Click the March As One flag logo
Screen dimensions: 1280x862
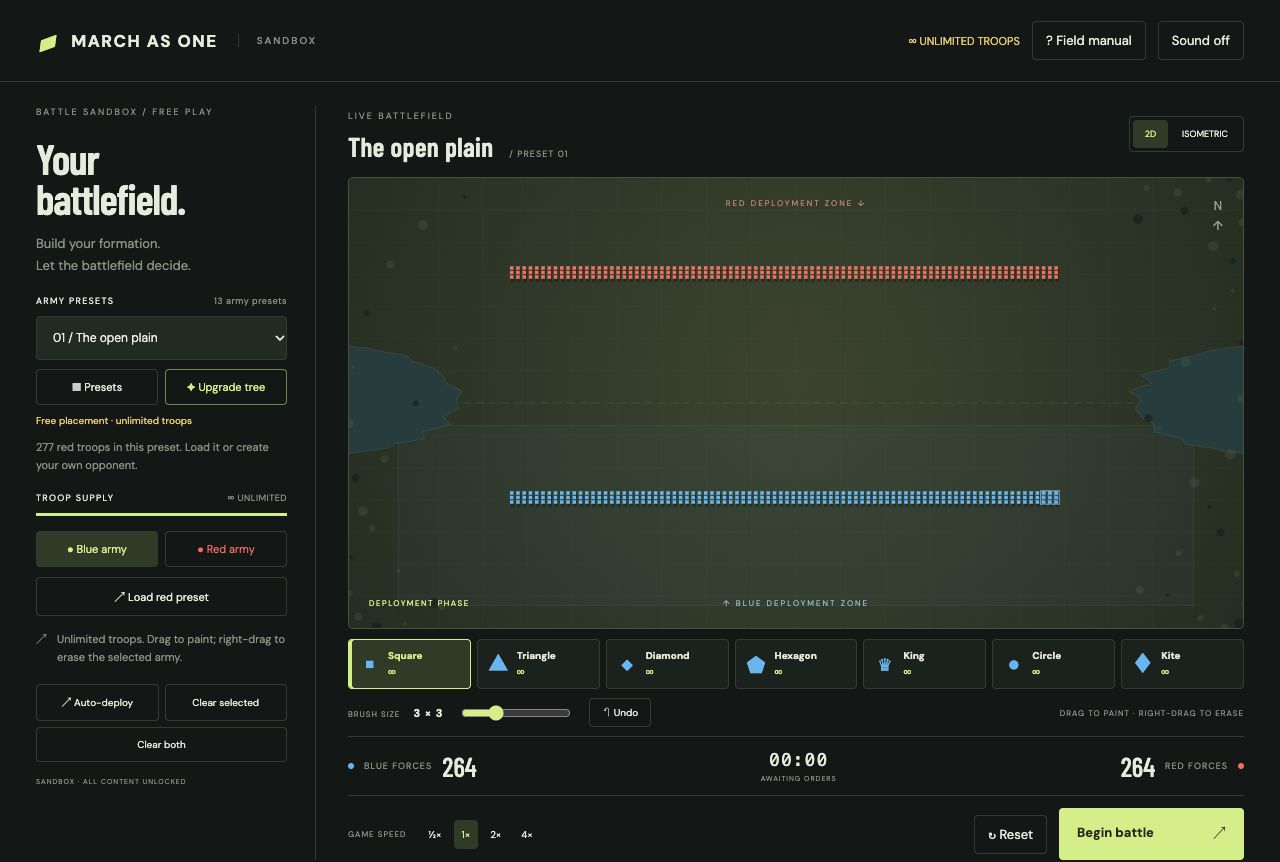pyautogui.click(x=48, y=43)
